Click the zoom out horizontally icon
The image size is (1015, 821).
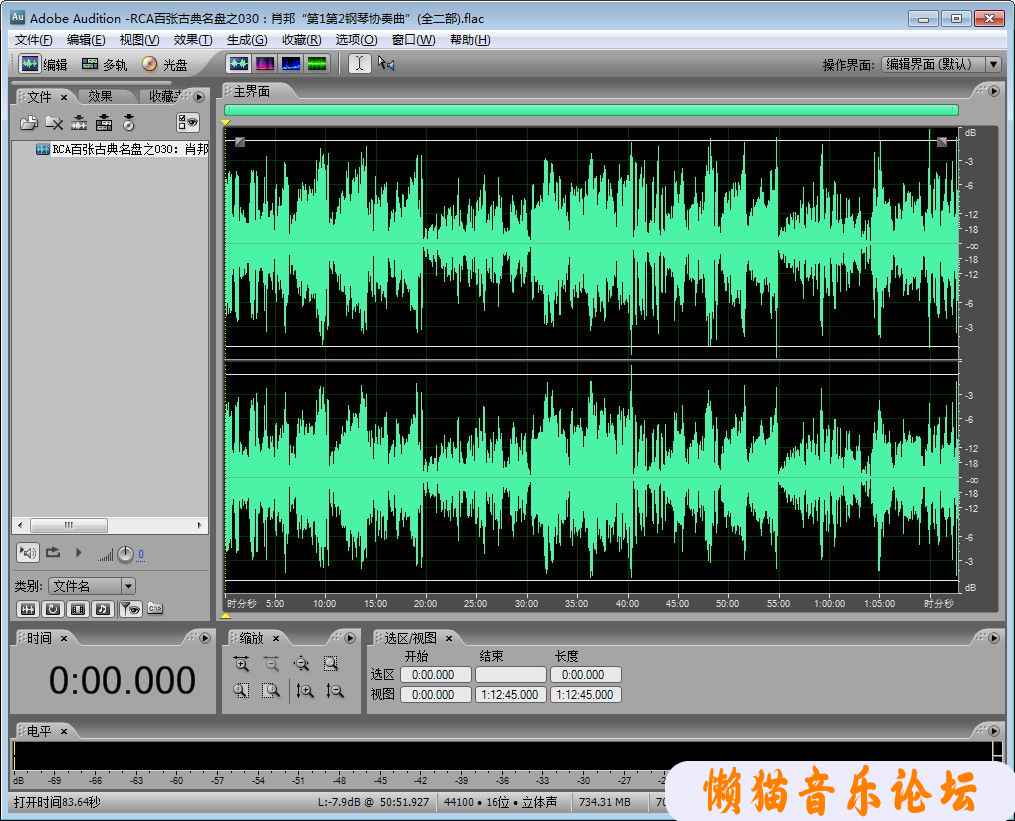pyautogui.click(x=271, y=664)
